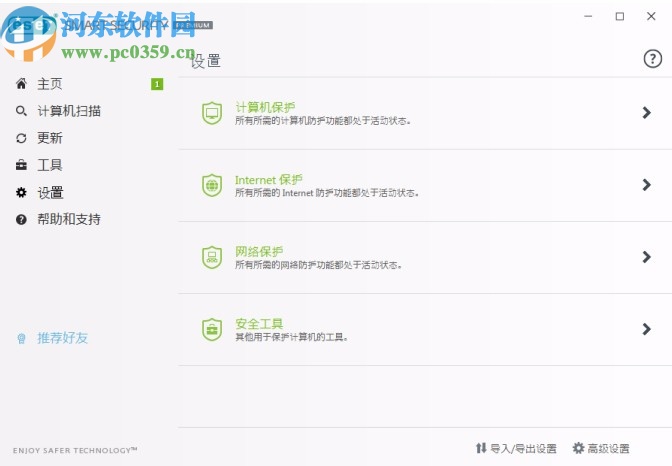Open the 安全工具 title link

click(x=259, y=323)
